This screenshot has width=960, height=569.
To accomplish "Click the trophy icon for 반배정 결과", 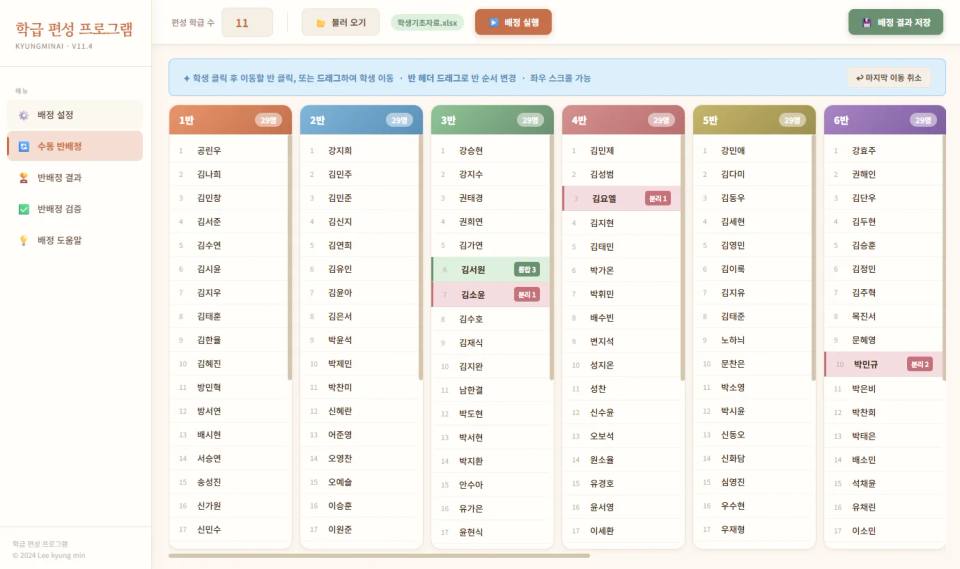I will pyautogui.click(x=24, y=178).
